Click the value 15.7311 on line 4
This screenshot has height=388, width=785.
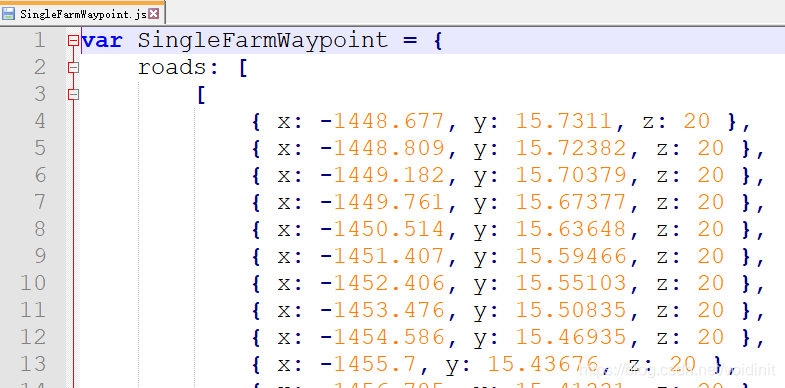[x=564, y=122]
